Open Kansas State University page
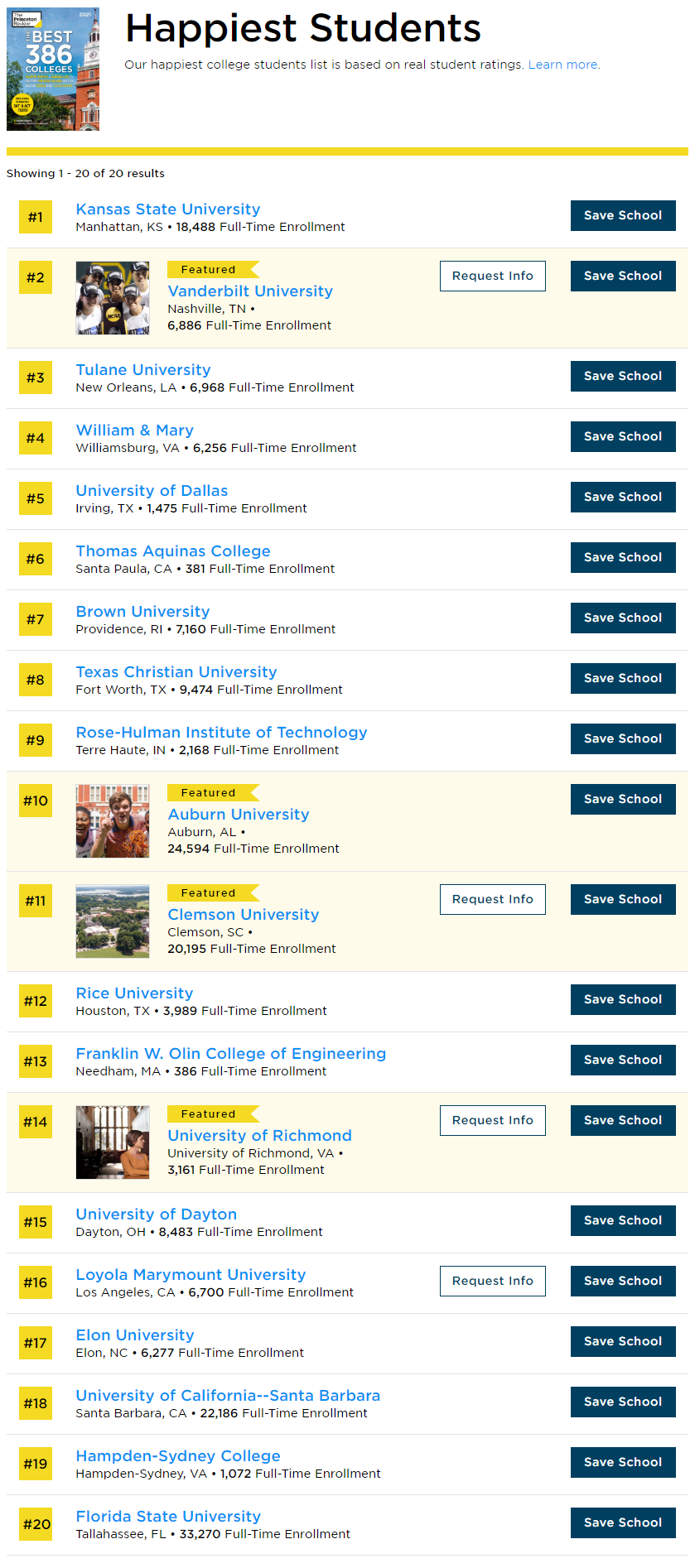The width and height of the screenshot is (695, 1568). coord(168,209)
